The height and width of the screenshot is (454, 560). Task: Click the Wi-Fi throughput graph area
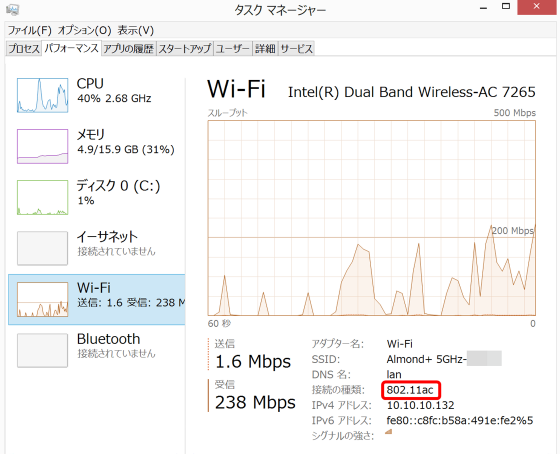click(x=371, y=218)
